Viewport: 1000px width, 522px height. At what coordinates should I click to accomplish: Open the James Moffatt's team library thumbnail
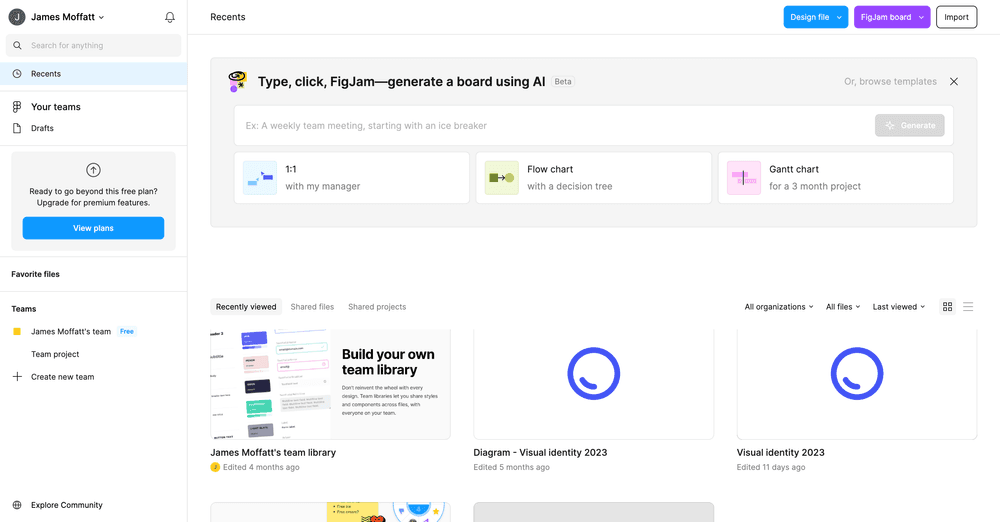(x=330, y=384)
